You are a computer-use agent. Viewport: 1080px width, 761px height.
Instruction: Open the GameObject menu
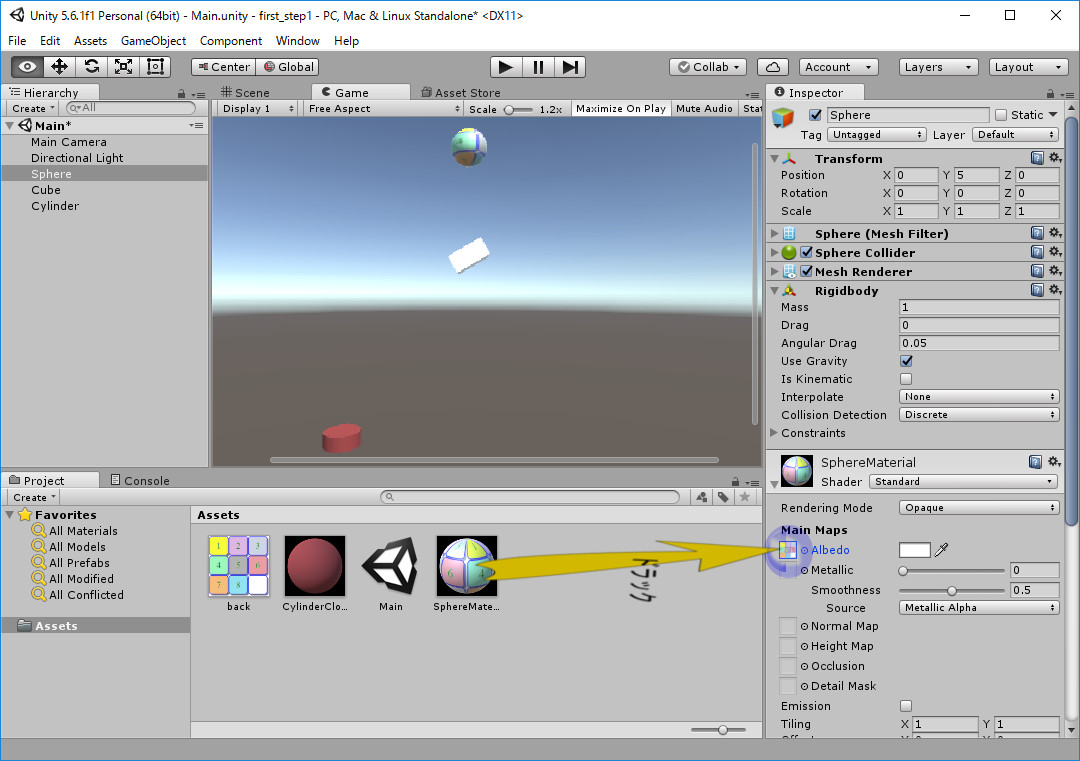[x=153, y=41]
